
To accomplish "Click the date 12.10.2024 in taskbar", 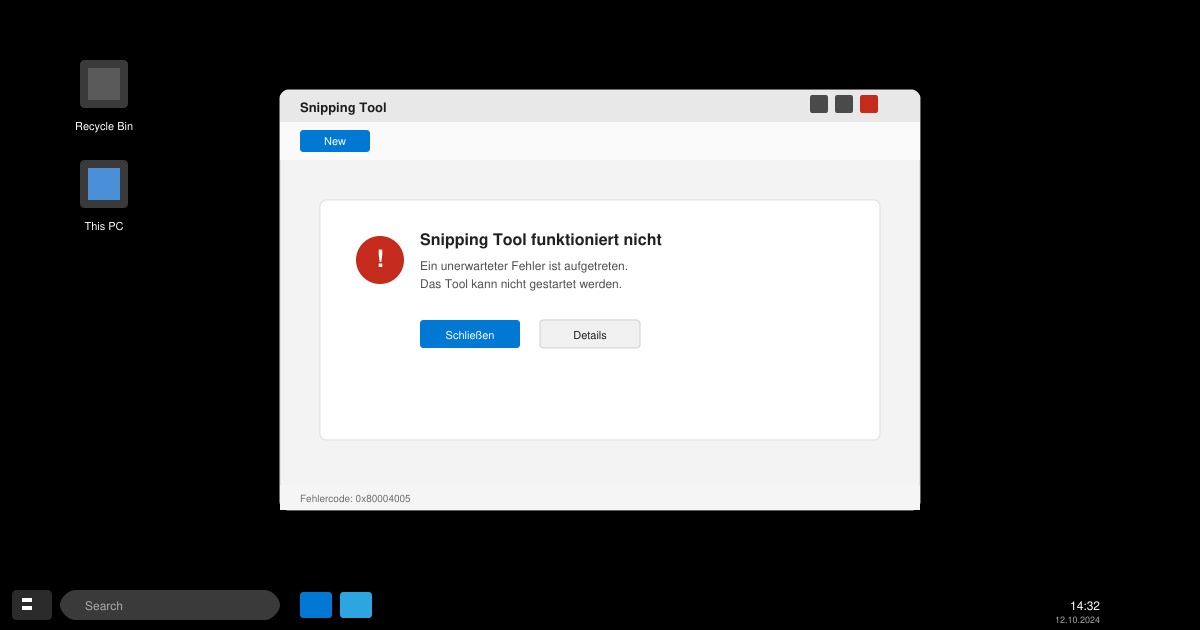I will click(x=1077, y=620).
